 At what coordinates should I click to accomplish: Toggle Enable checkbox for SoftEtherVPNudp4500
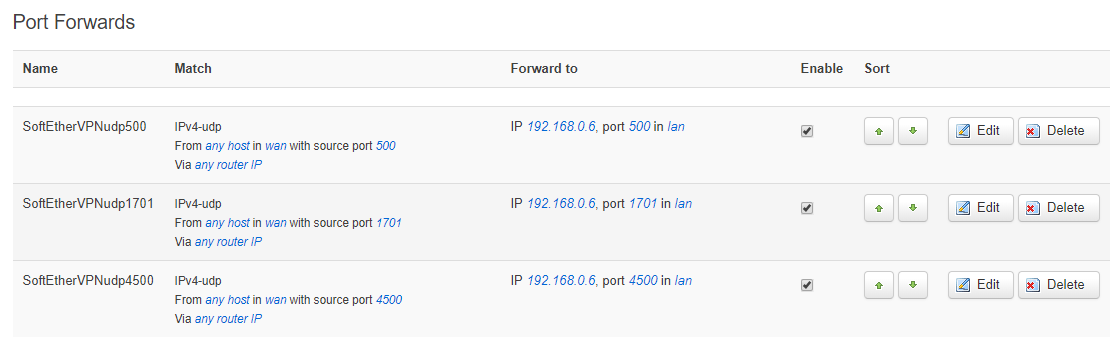coord(806,285)
